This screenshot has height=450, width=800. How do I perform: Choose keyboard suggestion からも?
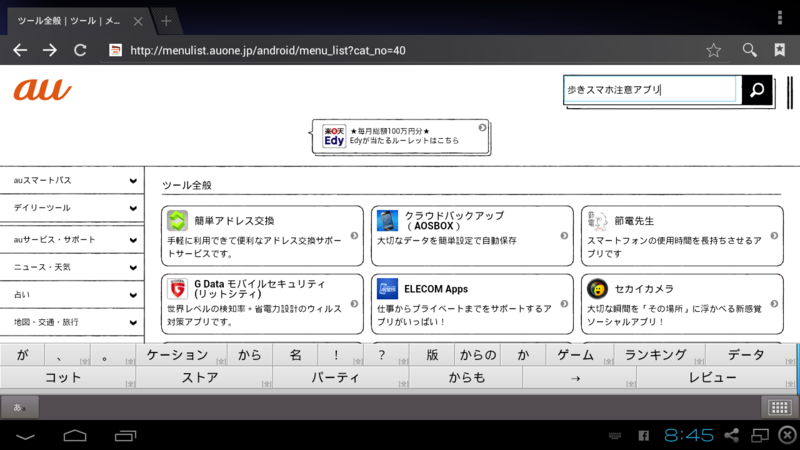pyautogui.click(x=465, y=378)
